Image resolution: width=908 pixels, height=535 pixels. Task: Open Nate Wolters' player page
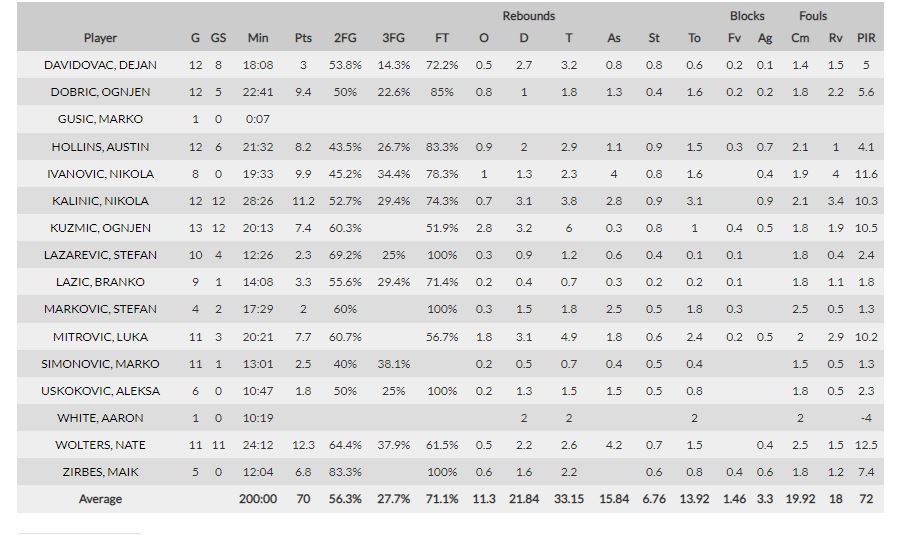click(100, 445)
